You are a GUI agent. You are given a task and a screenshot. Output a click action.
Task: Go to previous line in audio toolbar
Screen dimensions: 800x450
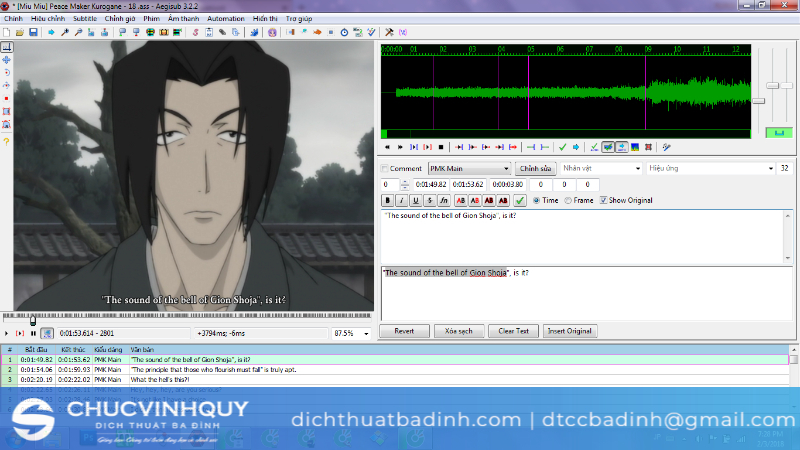(x=387, y=147)
